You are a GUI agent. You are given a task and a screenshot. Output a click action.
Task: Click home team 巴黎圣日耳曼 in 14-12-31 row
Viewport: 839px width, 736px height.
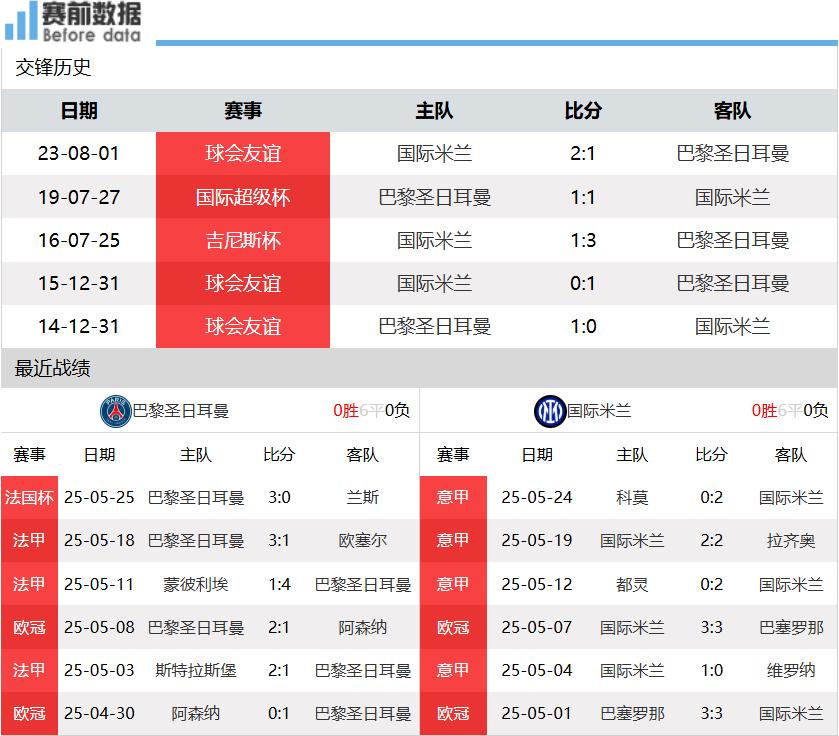pos(434,326)
